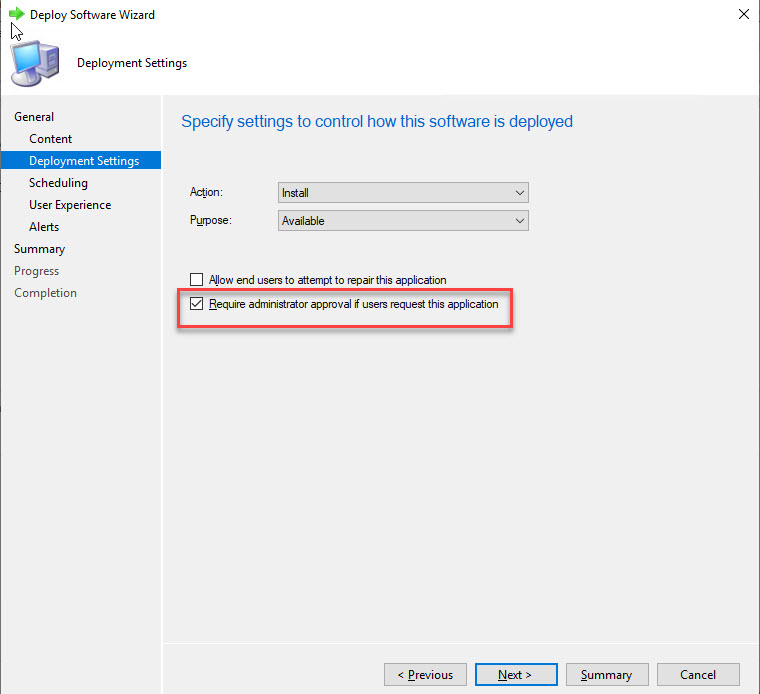Click the Progress step in sidebar

[x=36, y=271]
